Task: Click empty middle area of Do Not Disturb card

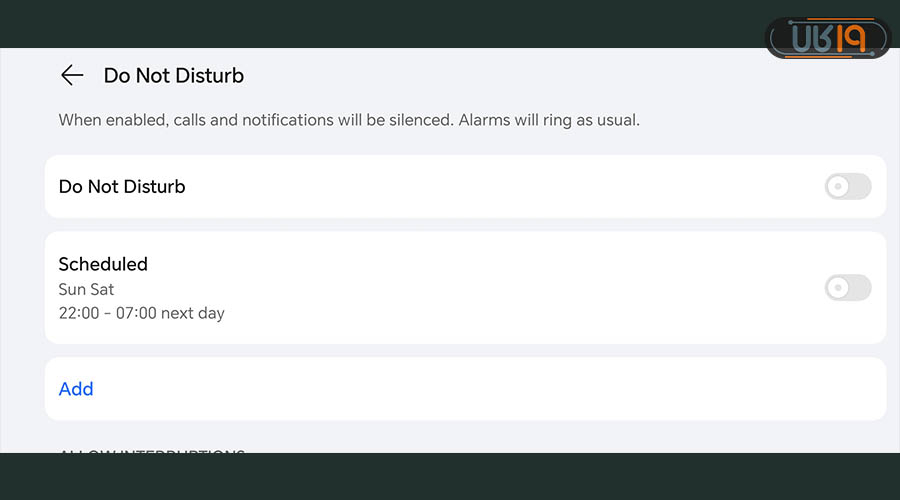Action: click(480, 186)
